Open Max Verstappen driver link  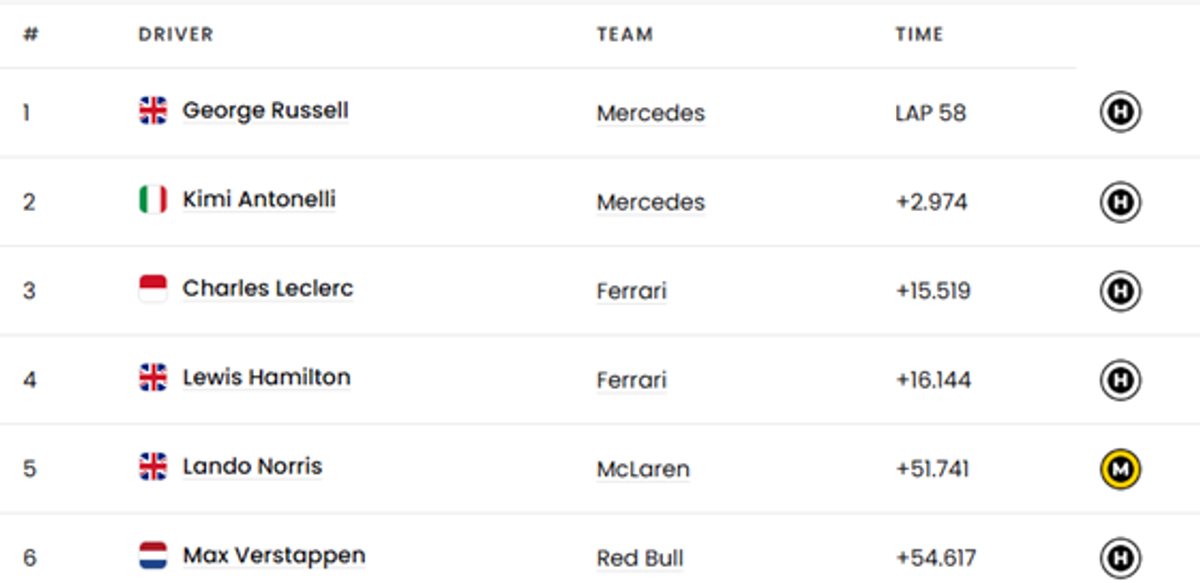(x=274, y=555)
